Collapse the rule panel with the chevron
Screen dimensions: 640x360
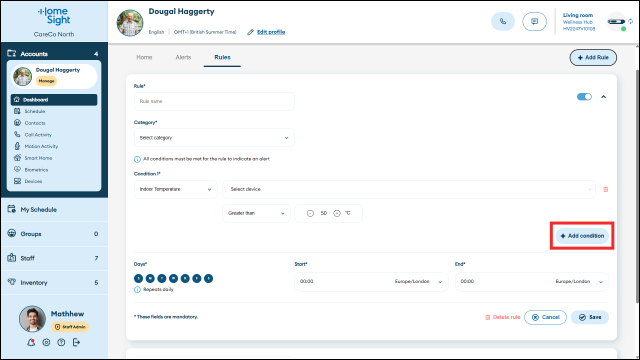coord(603,97)
